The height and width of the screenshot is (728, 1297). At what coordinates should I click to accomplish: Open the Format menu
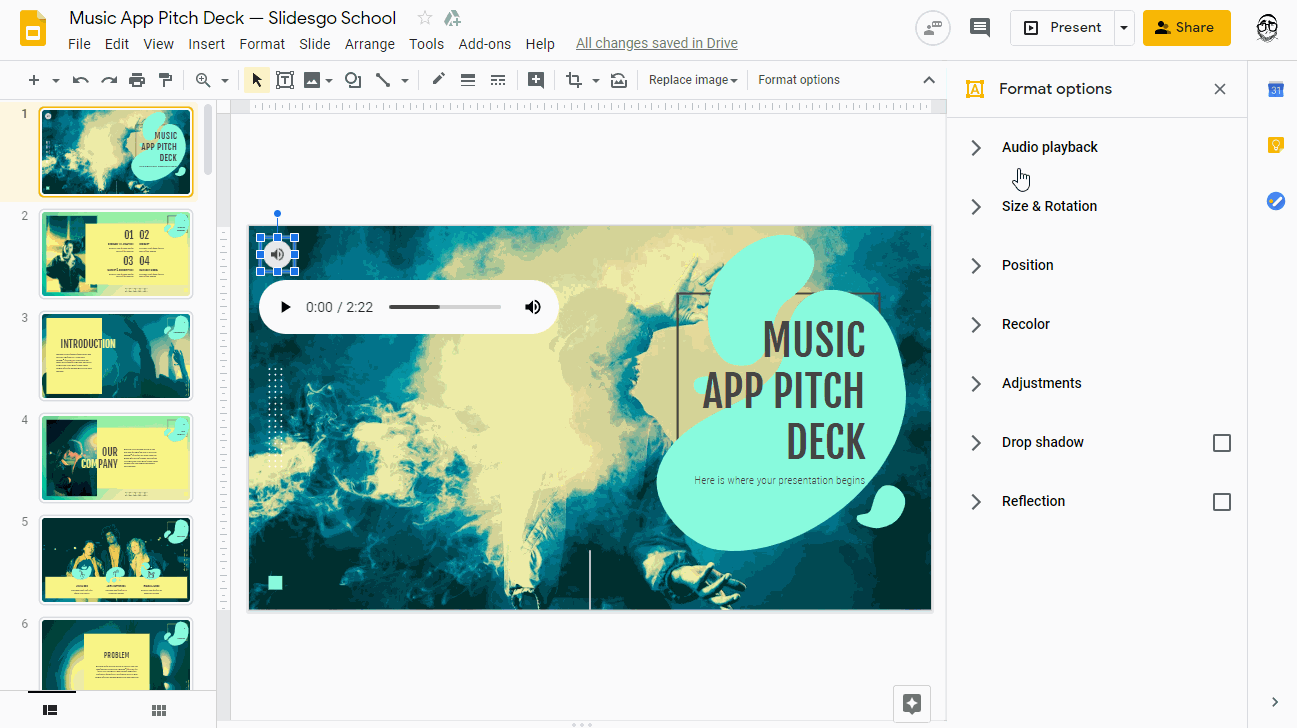click(261, 43)
